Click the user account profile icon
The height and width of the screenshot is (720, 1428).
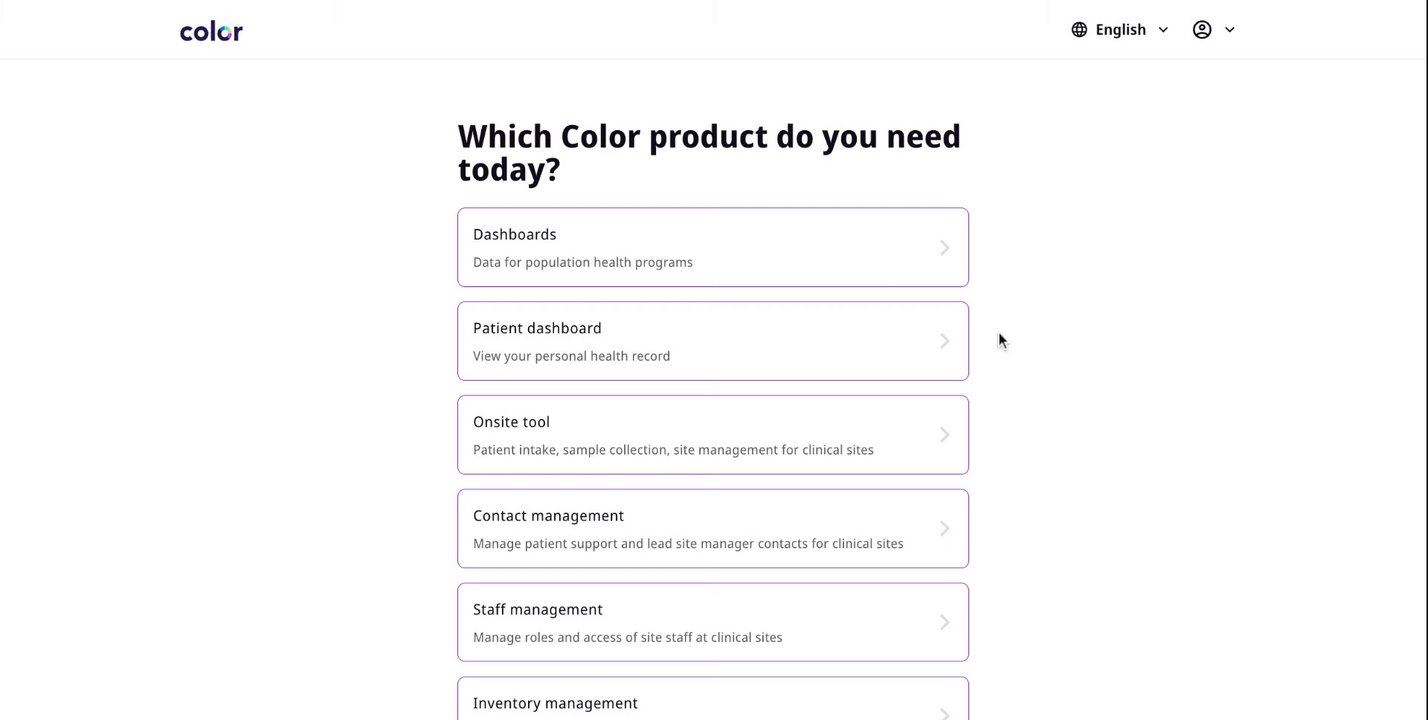click(x=1202, y=30)
